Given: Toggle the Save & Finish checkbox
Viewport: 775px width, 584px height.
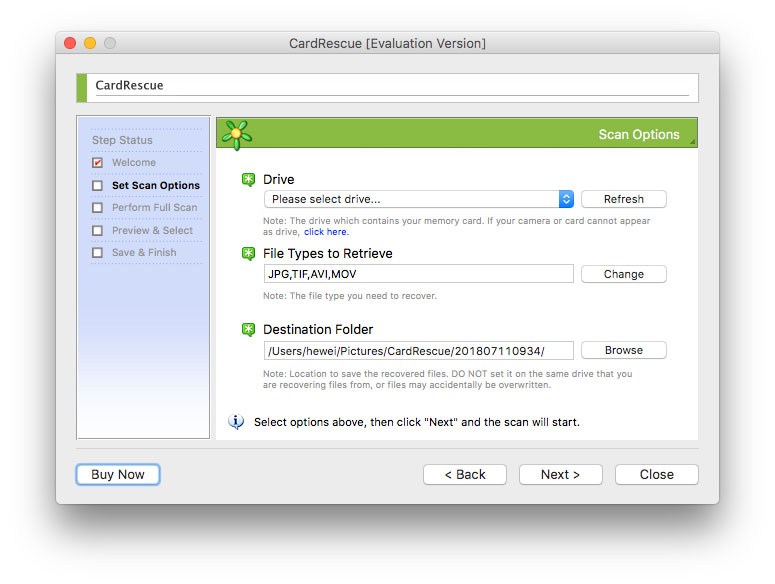Looking at the screenshot, I should click(x=97, y=252).
